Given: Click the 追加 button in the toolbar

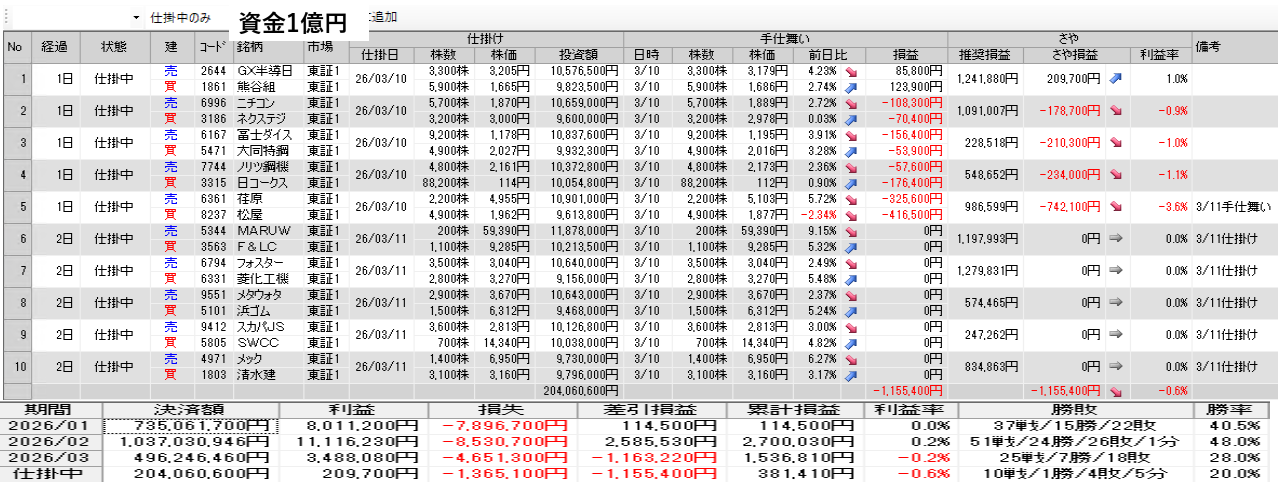Looking at the screenshot, I should (382, 18).
